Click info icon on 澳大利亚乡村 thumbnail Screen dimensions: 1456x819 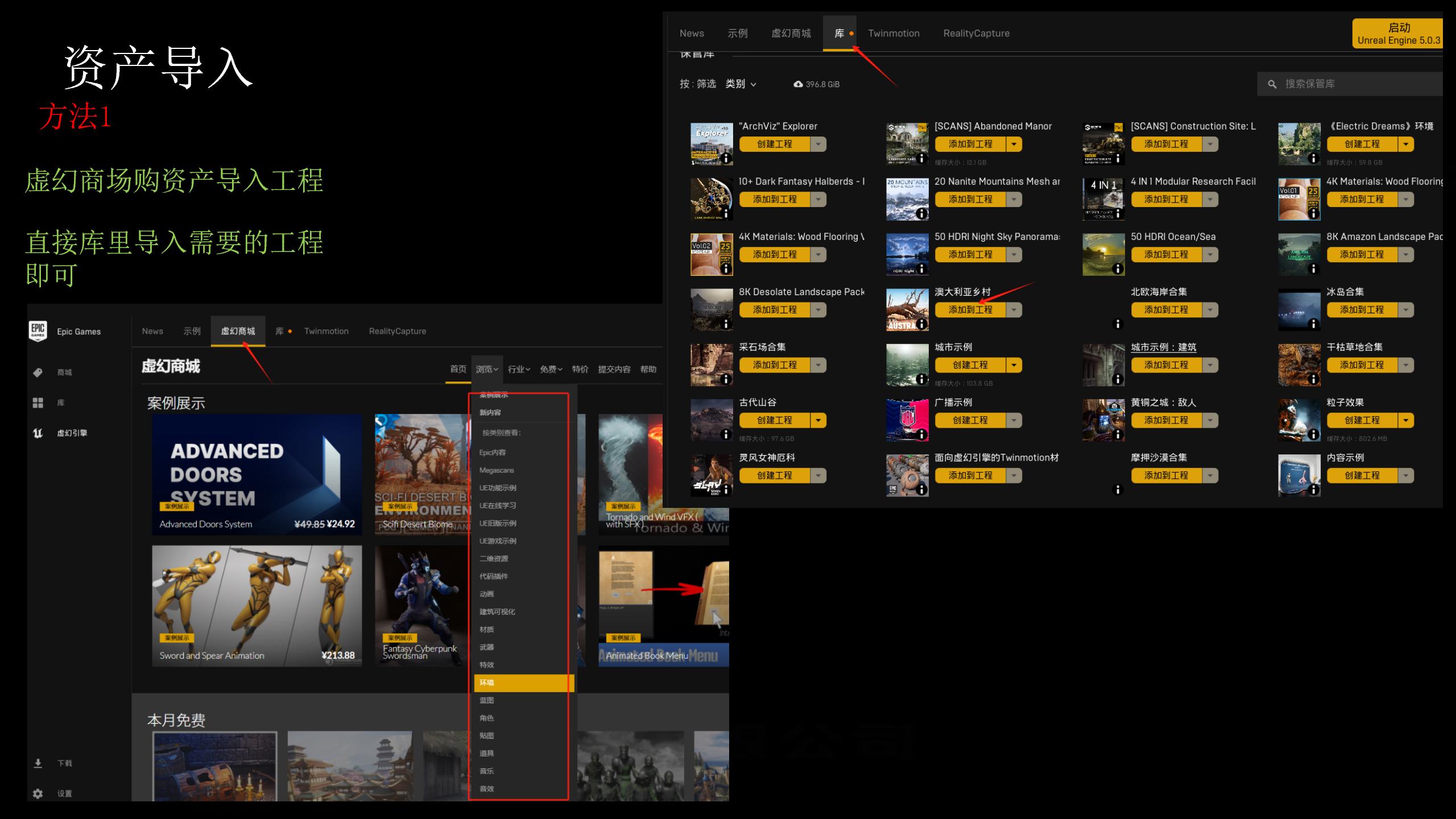coord(922,324)
